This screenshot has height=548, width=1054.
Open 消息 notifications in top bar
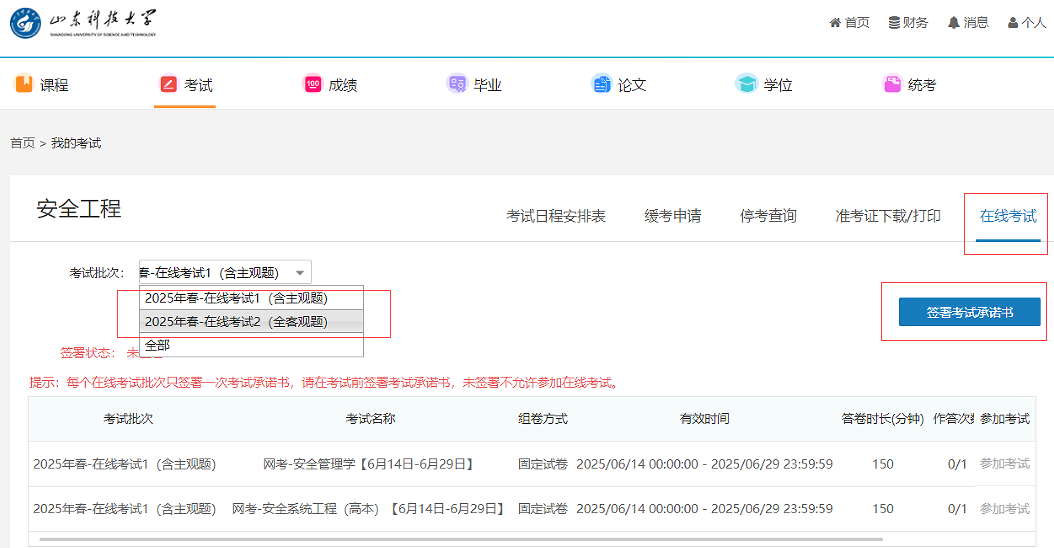(x=967, y=22)
